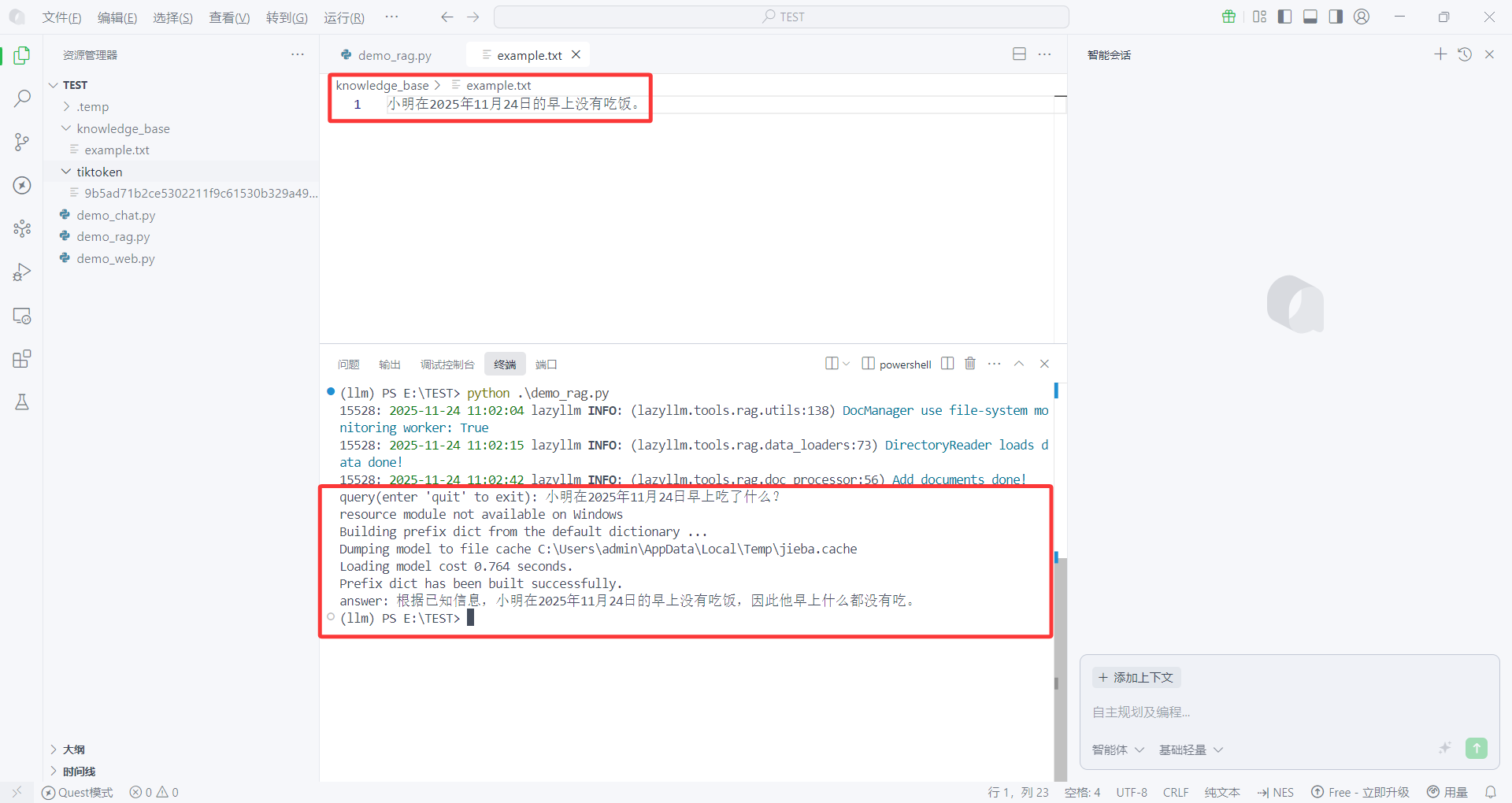Click knowledge_base in the breadcrumb
1512x803 pixels.
click(x=382, y=85)
